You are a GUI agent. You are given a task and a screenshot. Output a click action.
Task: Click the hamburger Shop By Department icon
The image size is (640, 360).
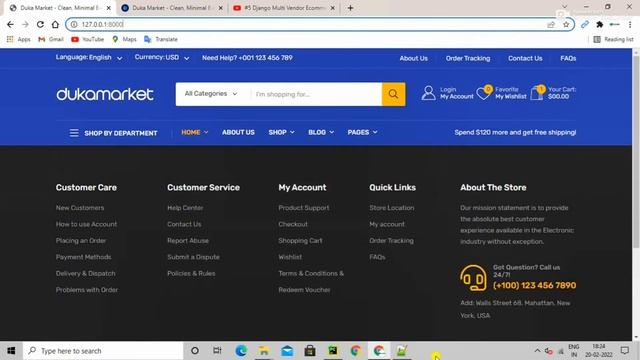tap(74, 133)
